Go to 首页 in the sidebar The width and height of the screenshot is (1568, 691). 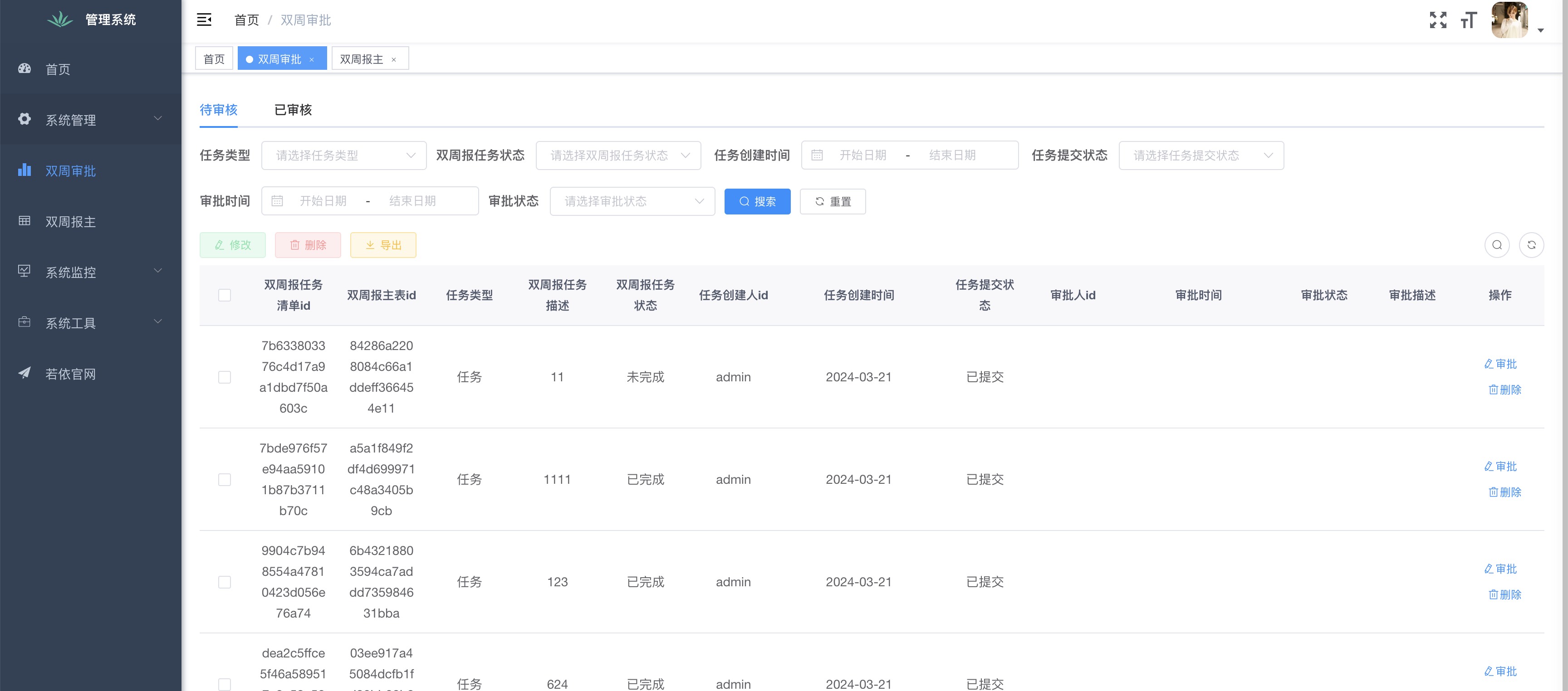coord(91,69)
